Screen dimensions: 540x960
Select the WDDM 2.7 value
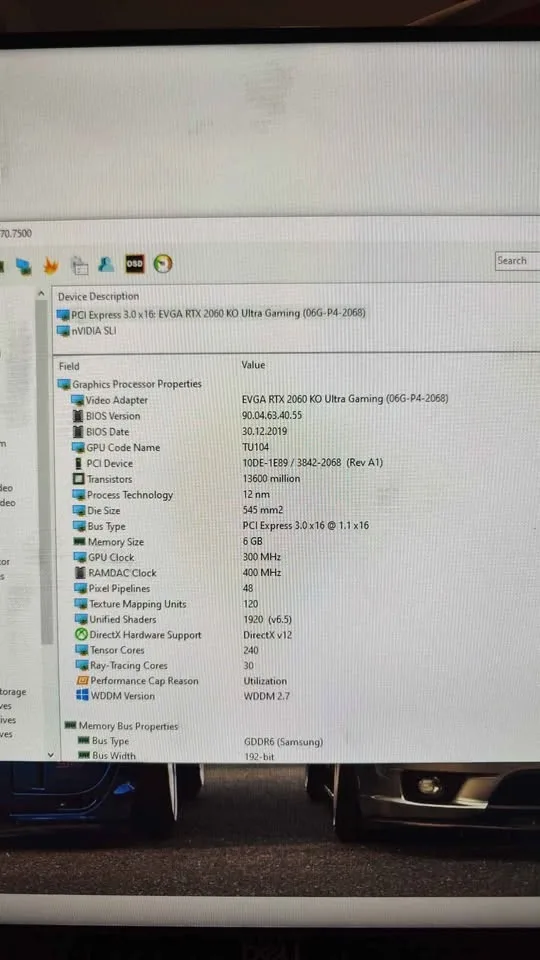(266, 696)
